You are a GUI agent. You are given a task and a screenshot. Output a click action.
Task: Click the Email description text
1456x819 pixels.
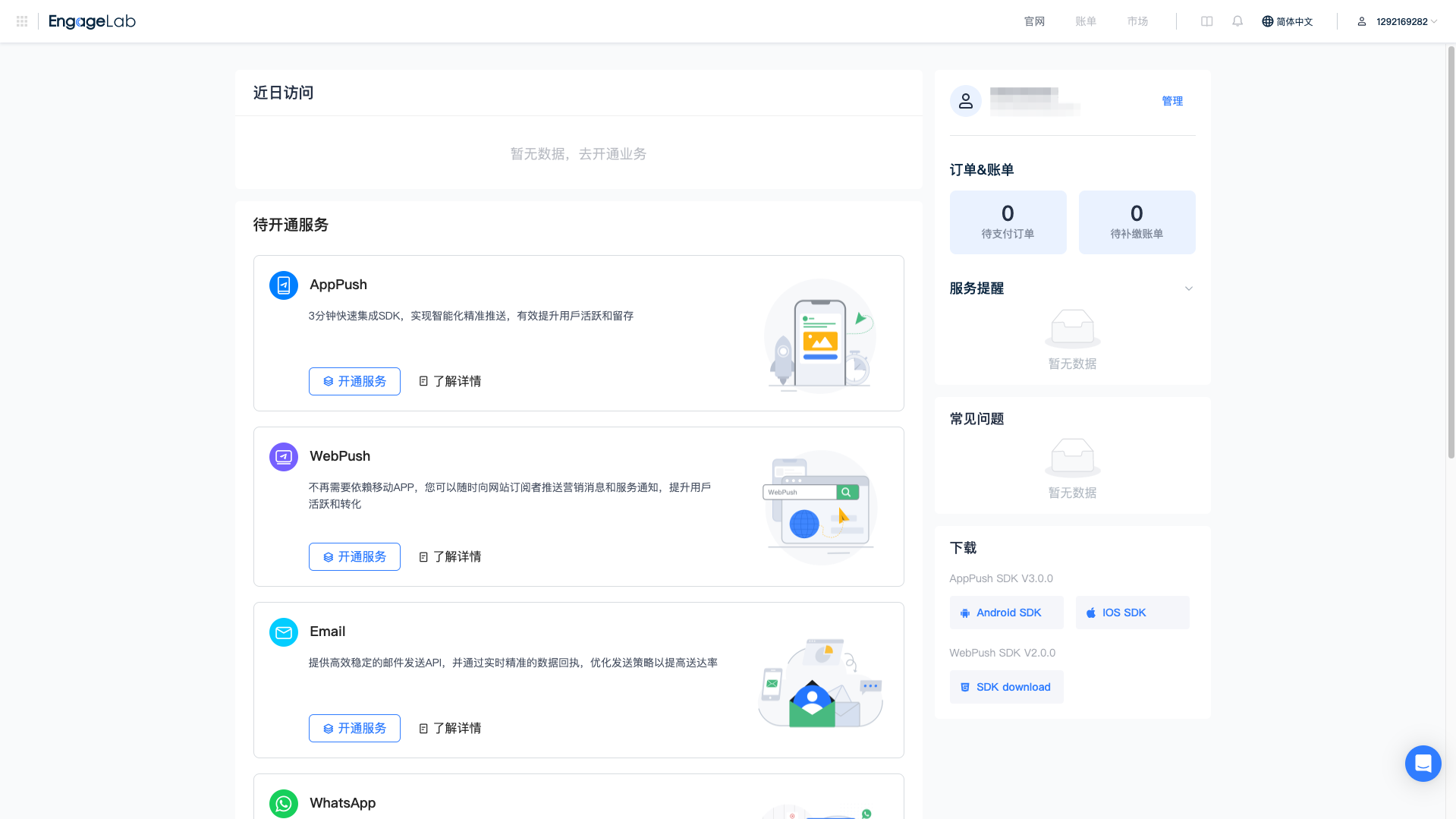coord(513,663)
